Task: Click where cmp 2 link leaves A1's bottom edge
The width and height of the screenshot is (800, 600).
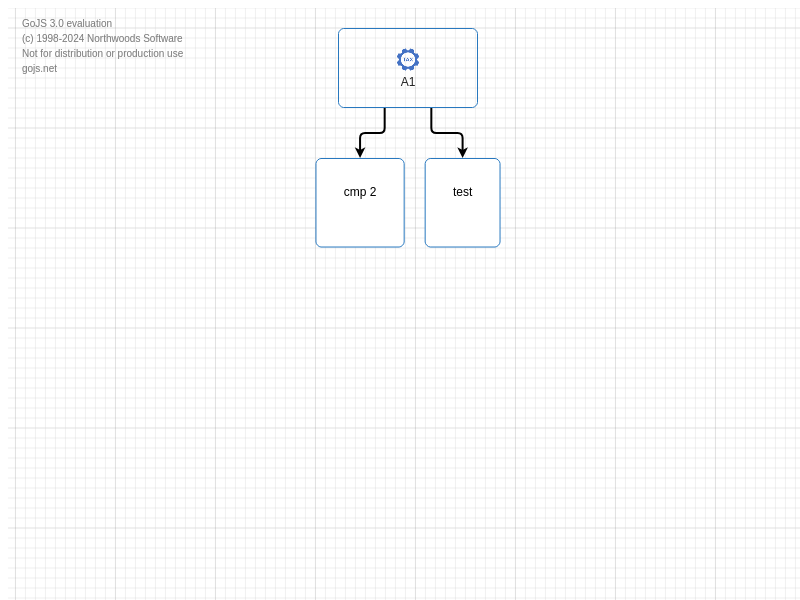Action: [x=384, y=109]
